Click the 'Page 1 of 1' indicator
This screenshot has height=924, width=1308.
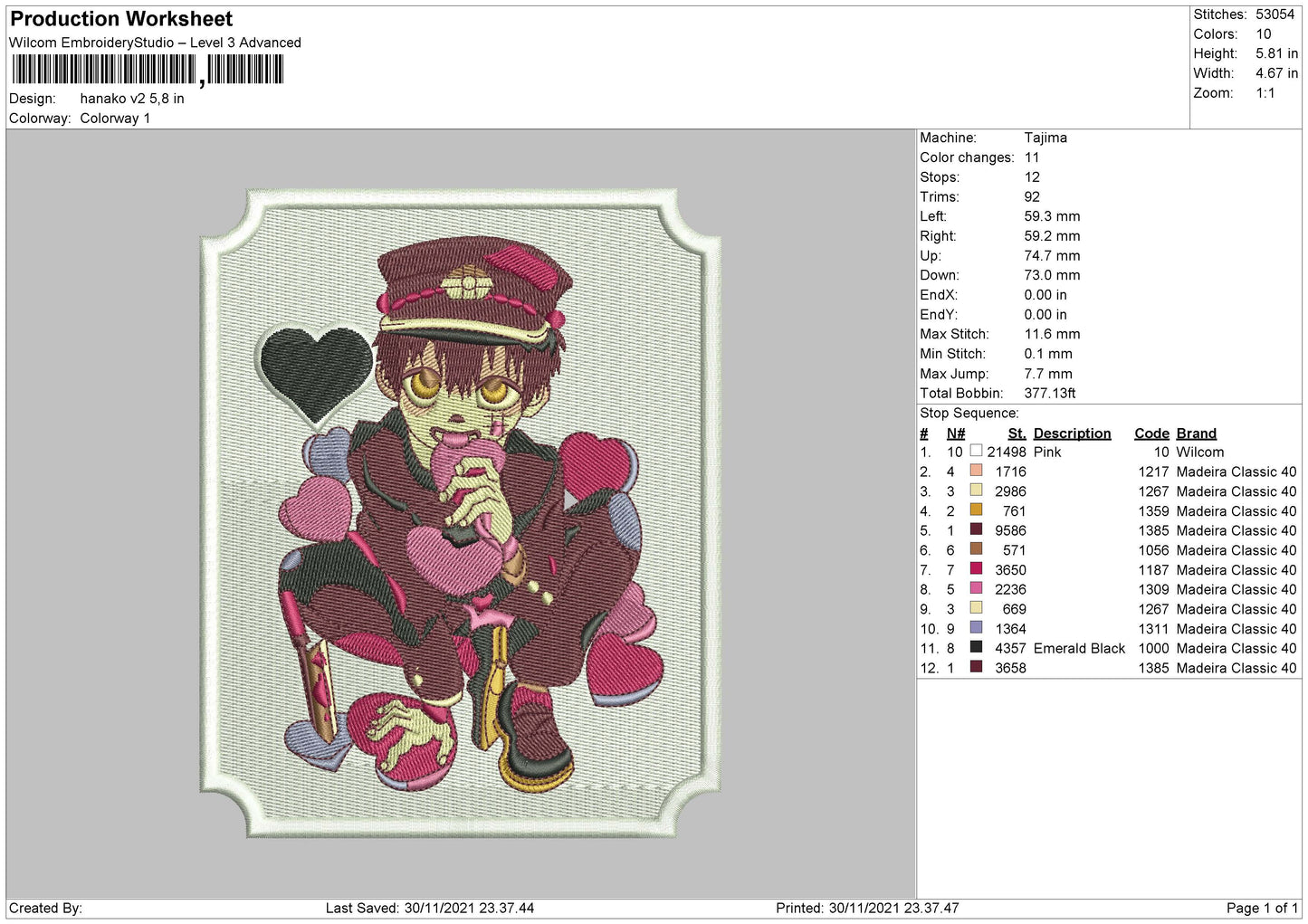[1262, 908]
